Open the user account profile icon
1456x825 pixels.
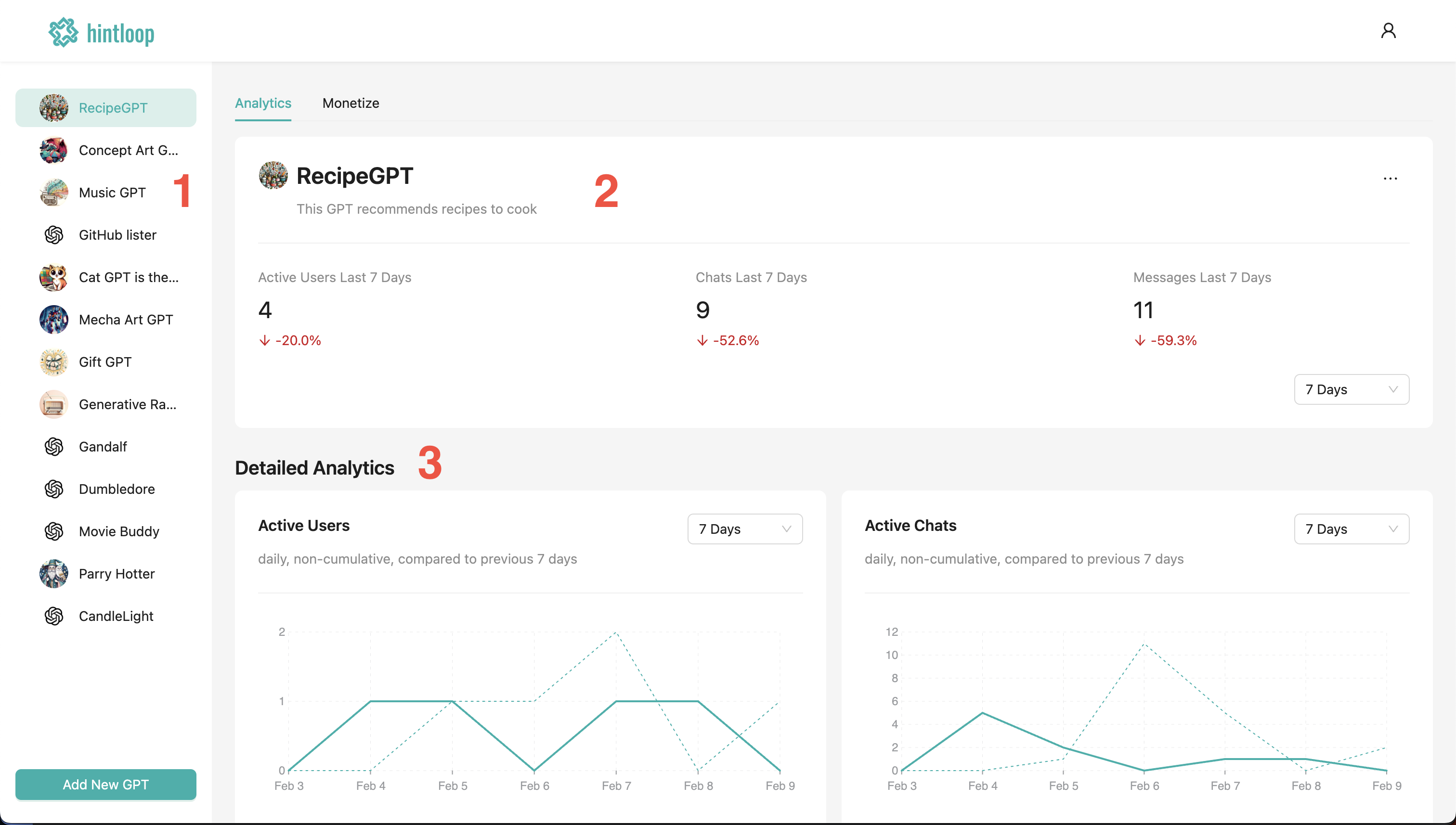coord(1388,31)
